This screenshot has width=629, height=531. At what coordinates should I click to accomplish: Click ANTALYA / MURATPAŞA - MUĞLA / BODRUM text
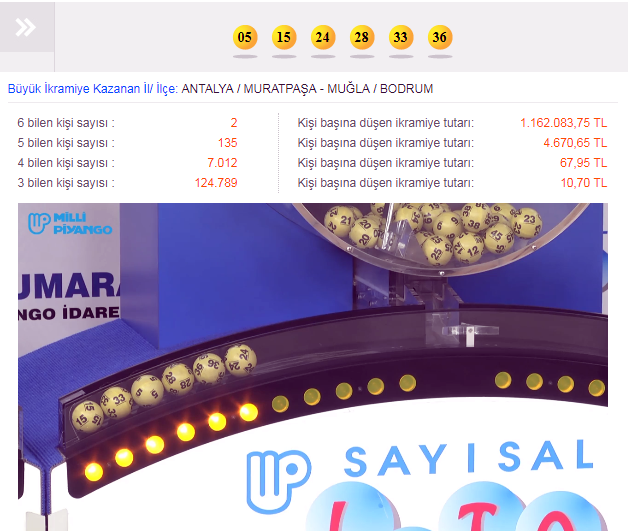click(307, 89)
